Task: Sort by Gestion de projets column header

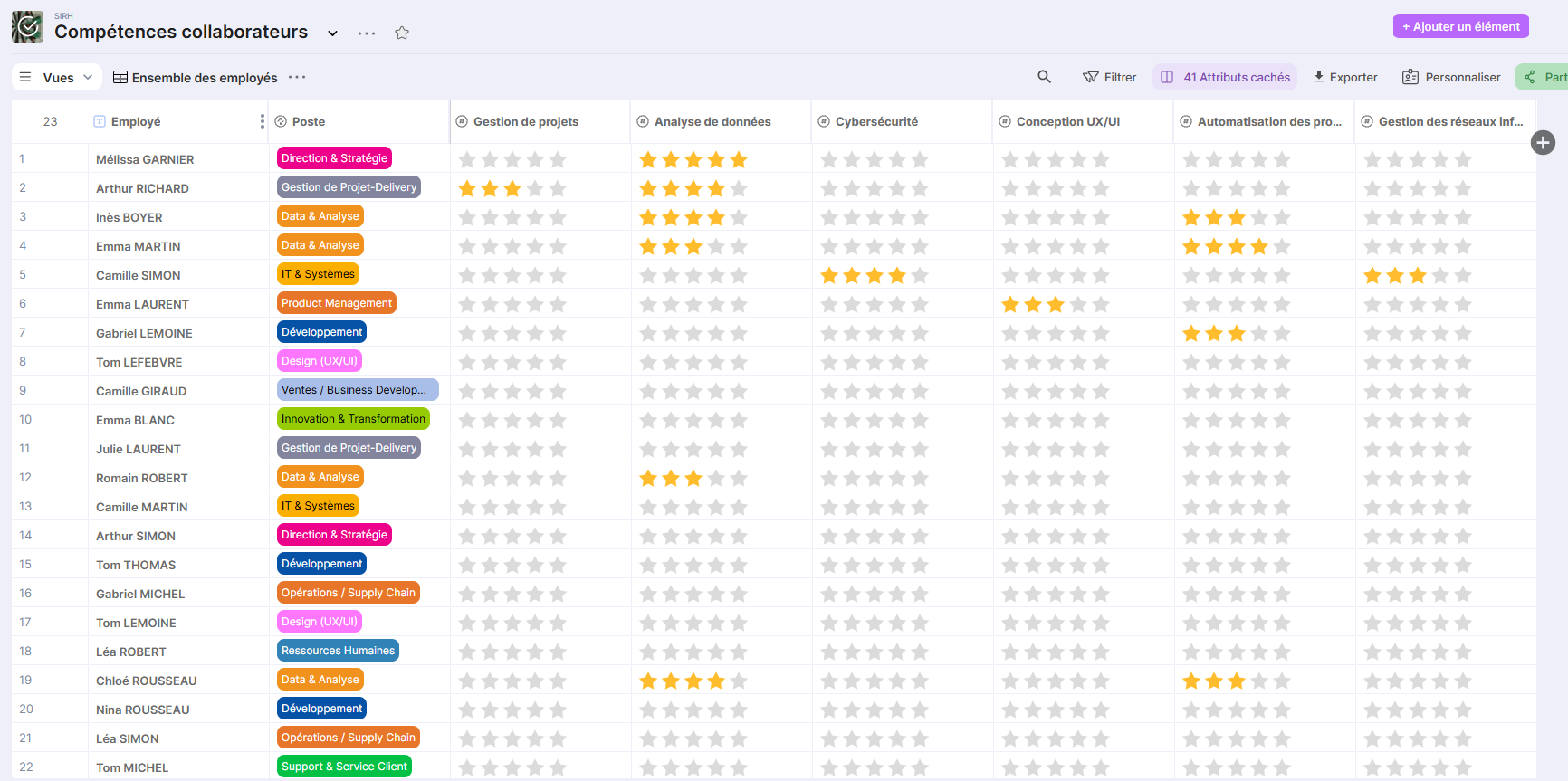Action: pos(525,121)
